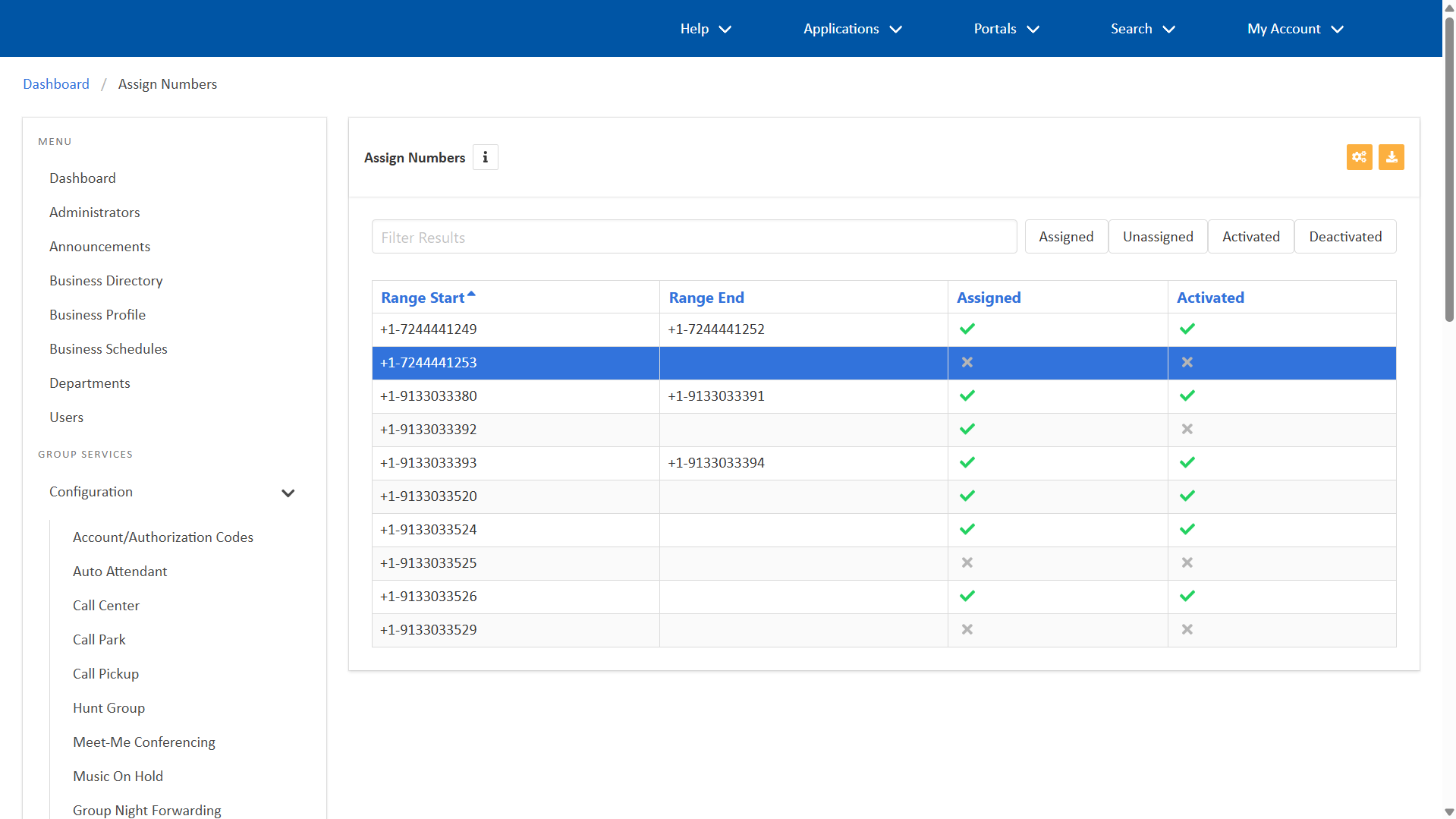Click Assigned X mark for +1-9133033525 row

[x=967, y=562]
